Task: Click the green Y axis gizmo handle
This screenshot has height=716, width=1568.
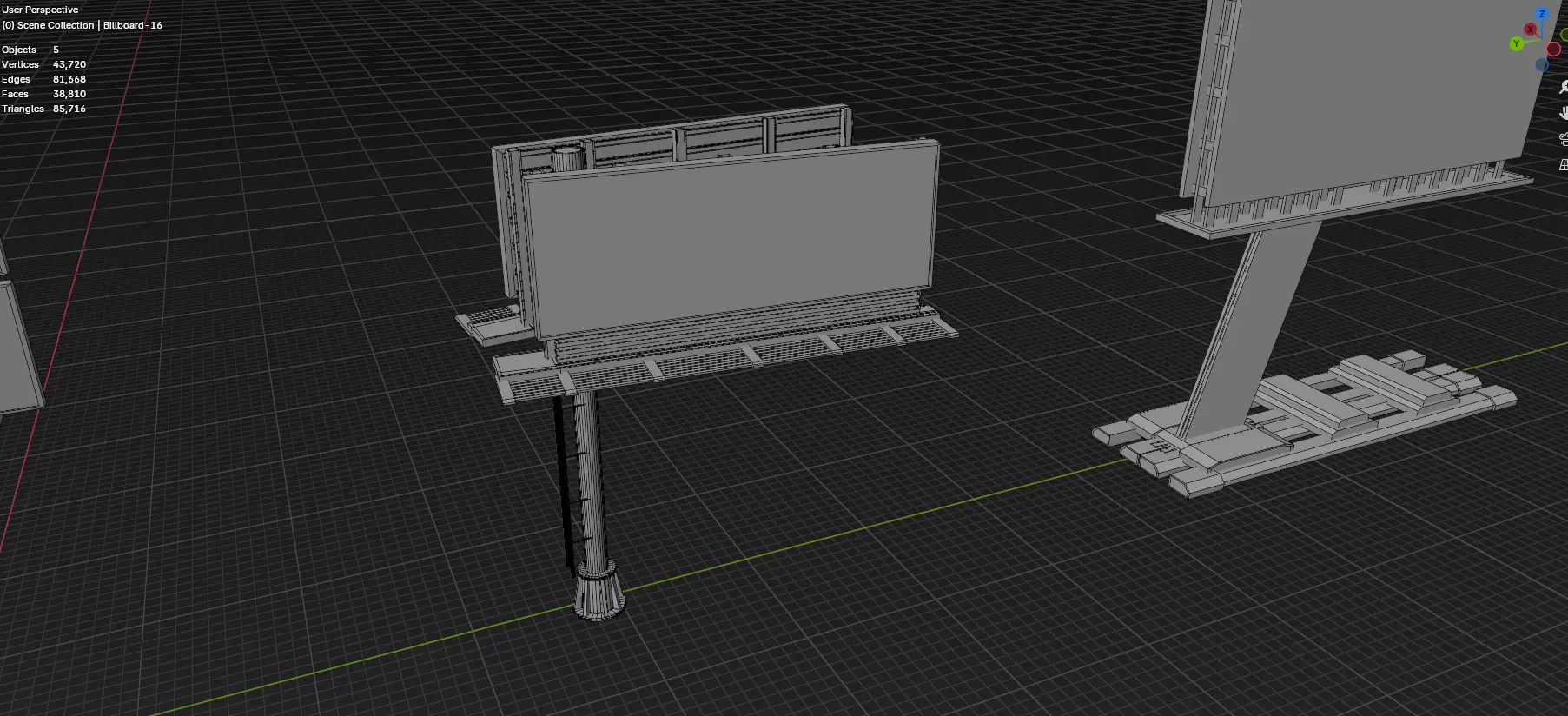Action: [x=1517, y=43]
